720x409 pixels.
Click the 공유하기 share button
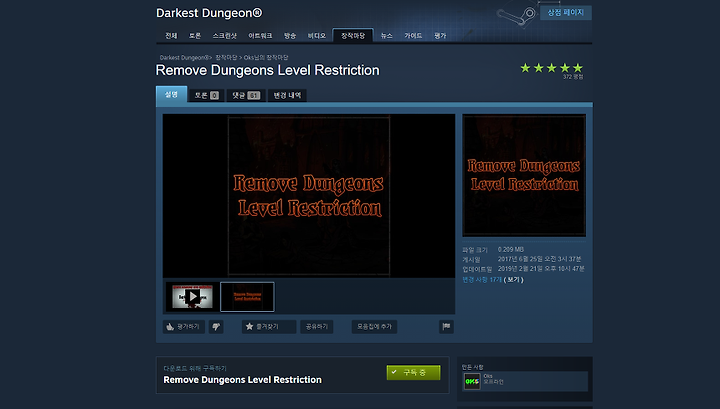317,327
